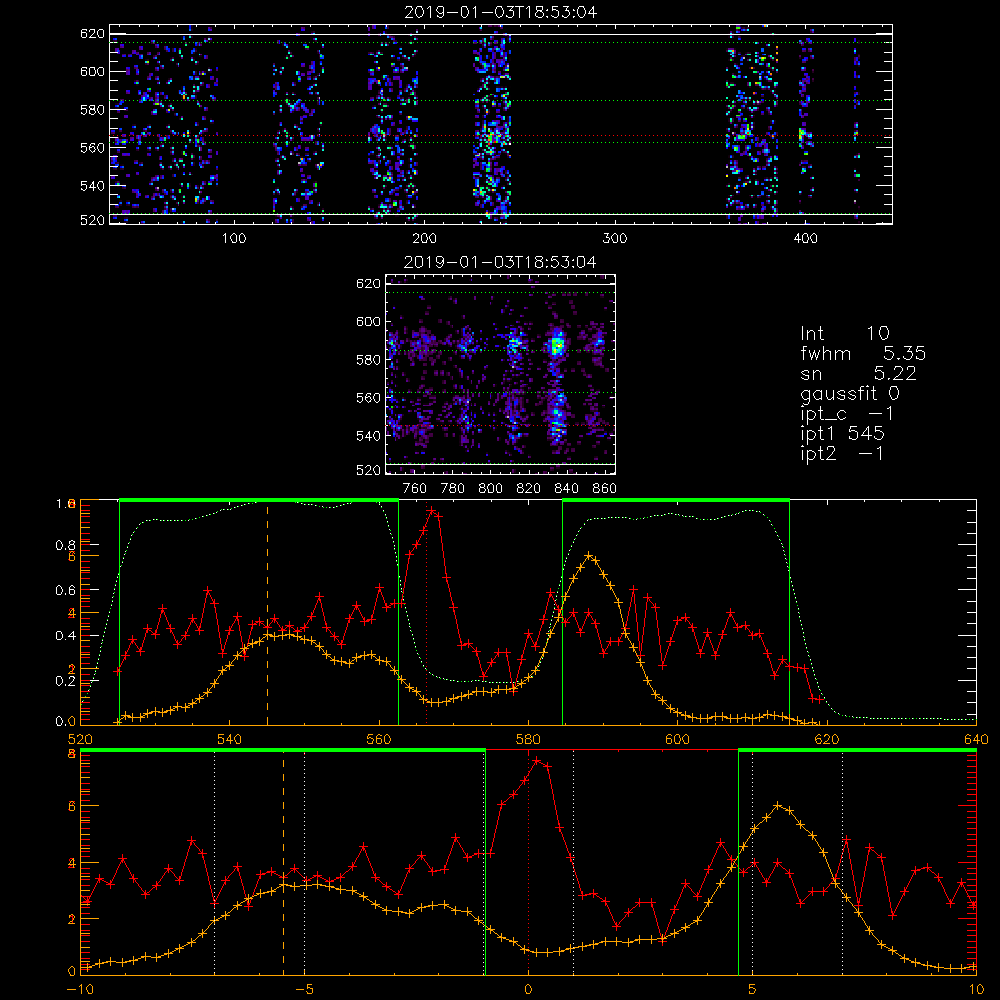Click the red dotted line at 0 in lower plot

tap(528, 862)
